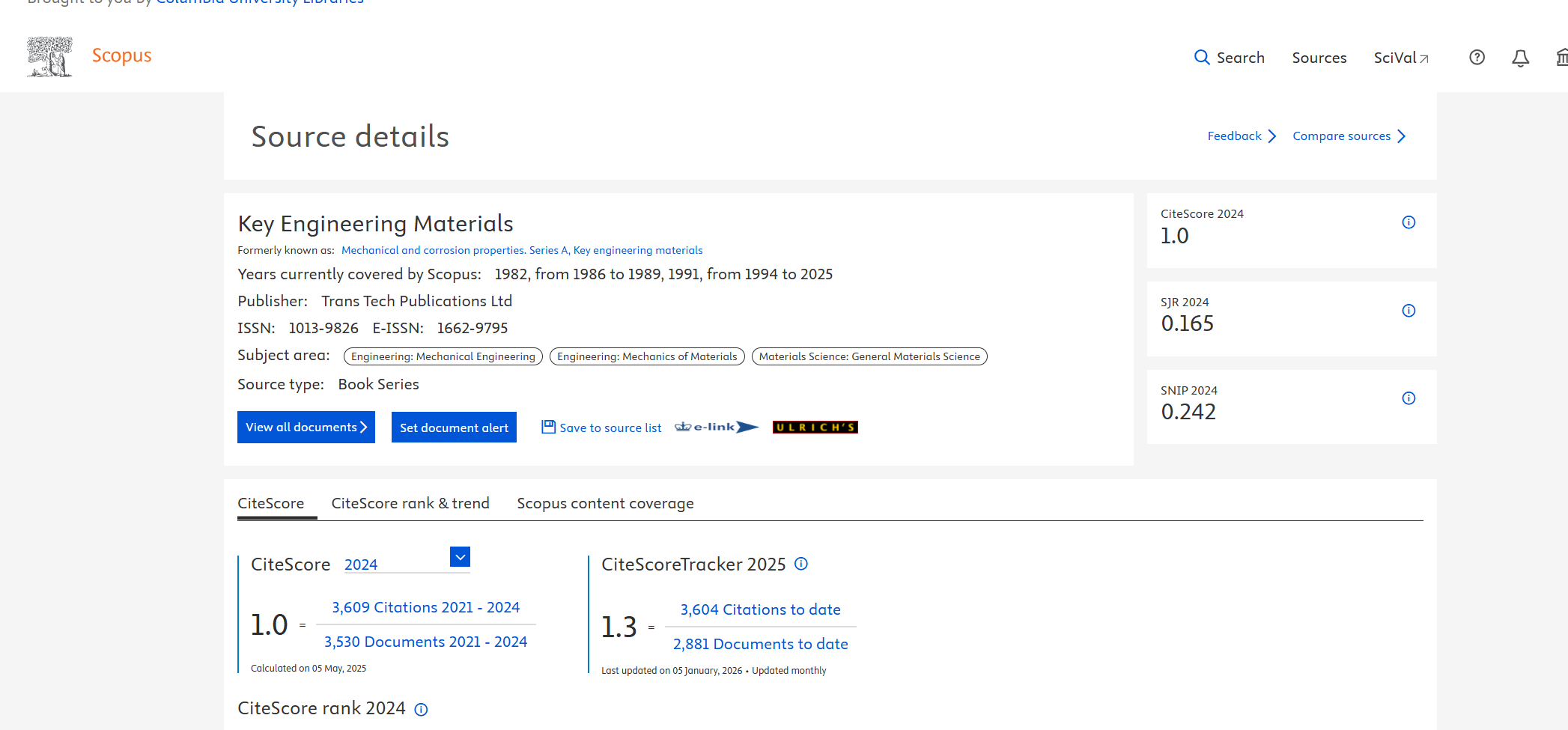This screenshot has height=730, width=1568.
Task: Switch to CiteScore rank & trend tab
Action: 410,503
